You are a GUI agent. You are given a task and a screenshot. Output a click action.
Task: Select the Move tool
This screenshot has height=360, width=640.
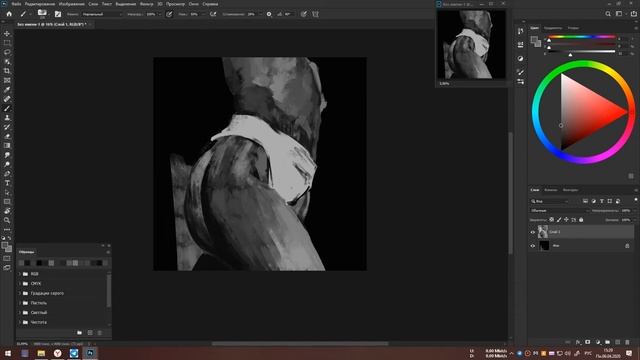[7, 33]
